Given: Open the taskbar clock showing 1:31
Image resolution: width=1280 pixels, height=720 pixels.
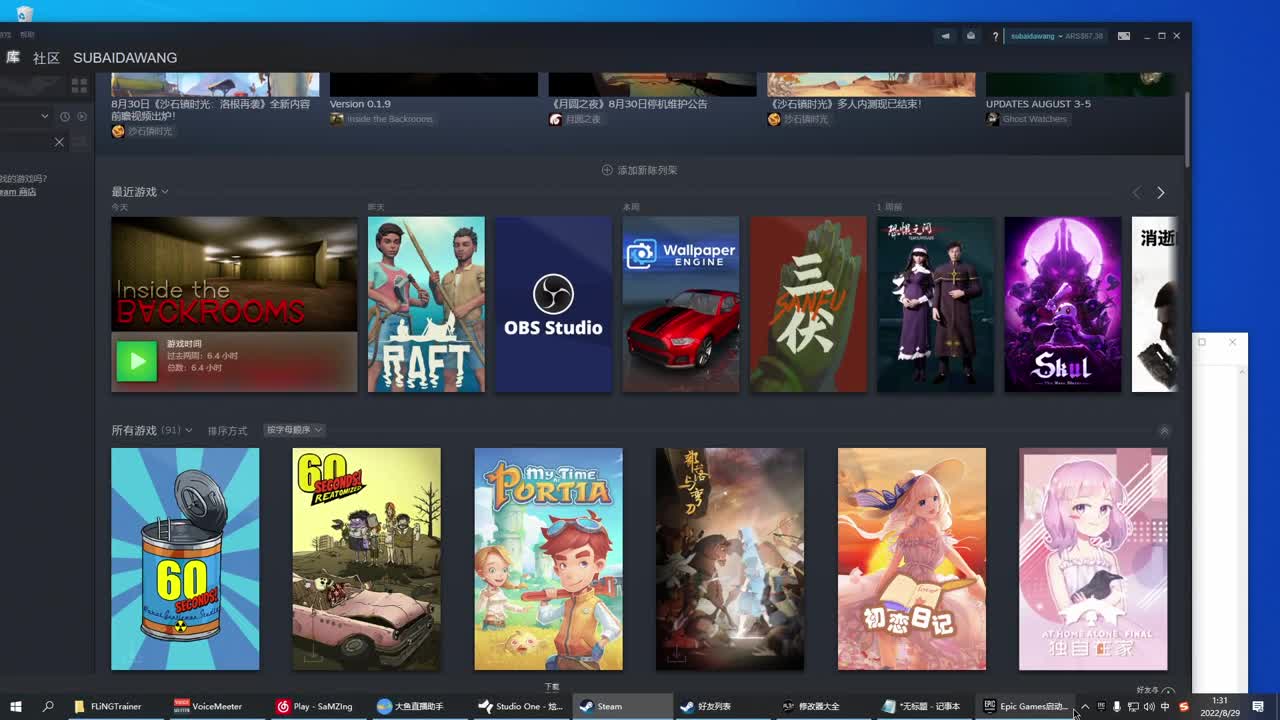Looking at the screenshot, I should tap(1220, 706).
